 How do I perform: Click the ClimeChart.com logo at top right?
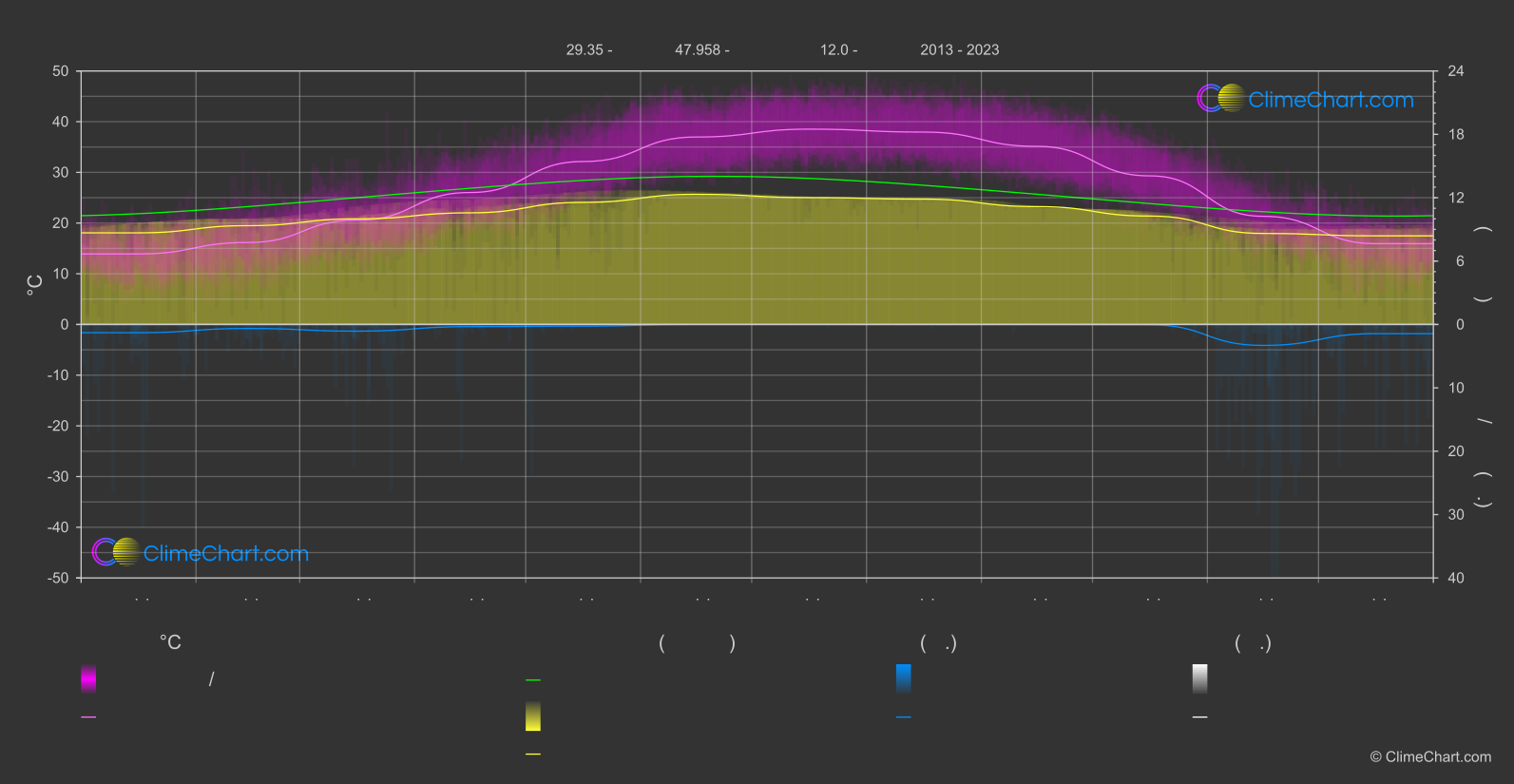click(1305, 99)
